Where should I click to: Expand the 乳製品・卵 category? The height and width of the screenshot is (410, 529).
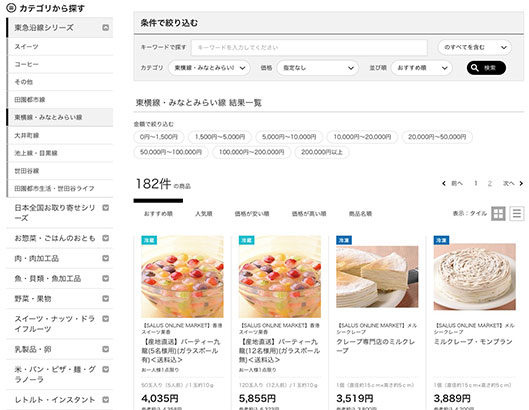(106, 349)
